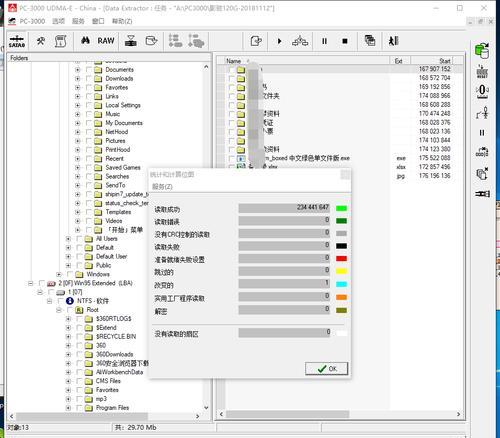Tick the Saved Games folder checkbox
Screen dimensions: 500x438
[x=89, y=168]
